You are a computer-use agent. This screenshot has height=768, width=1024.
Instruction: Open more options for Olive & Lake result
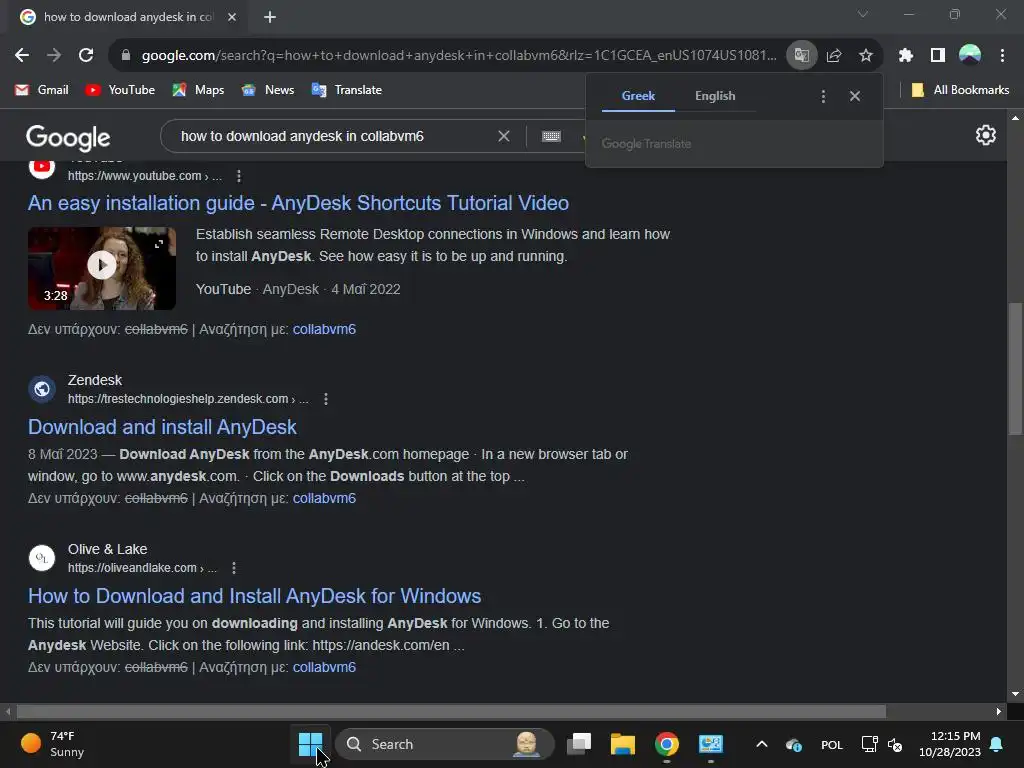pyautogui.click(x=234, y=568)
